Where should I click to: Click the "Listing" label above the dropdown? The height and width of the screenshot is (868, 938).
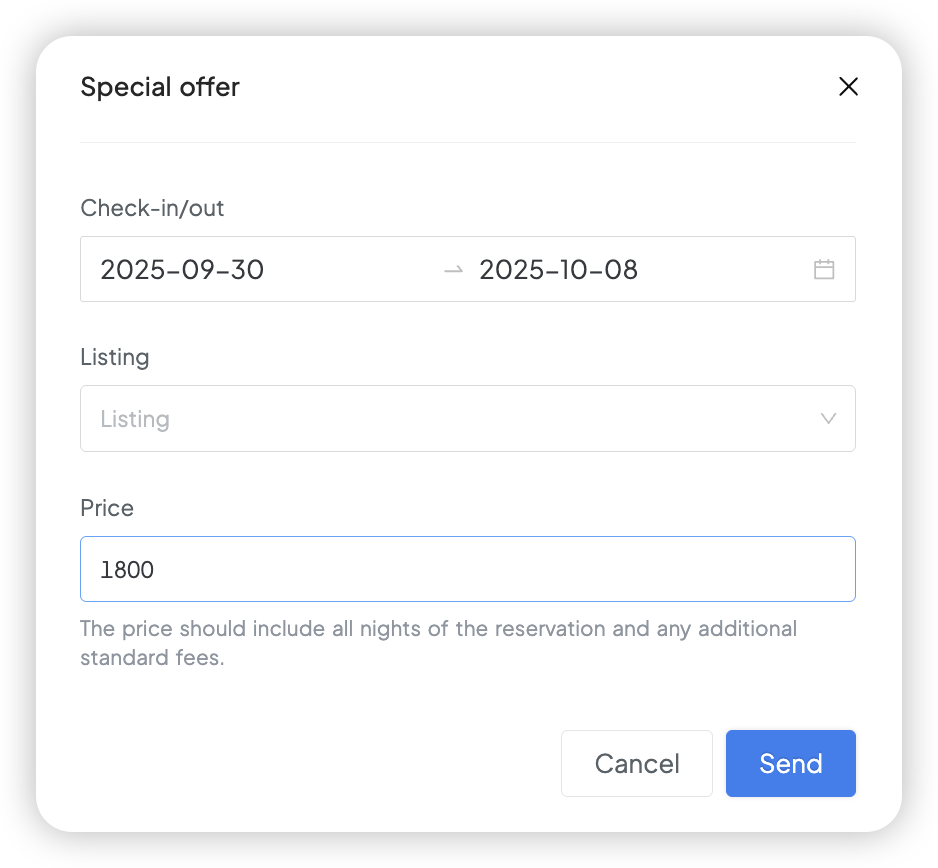[x=115, y=357]
